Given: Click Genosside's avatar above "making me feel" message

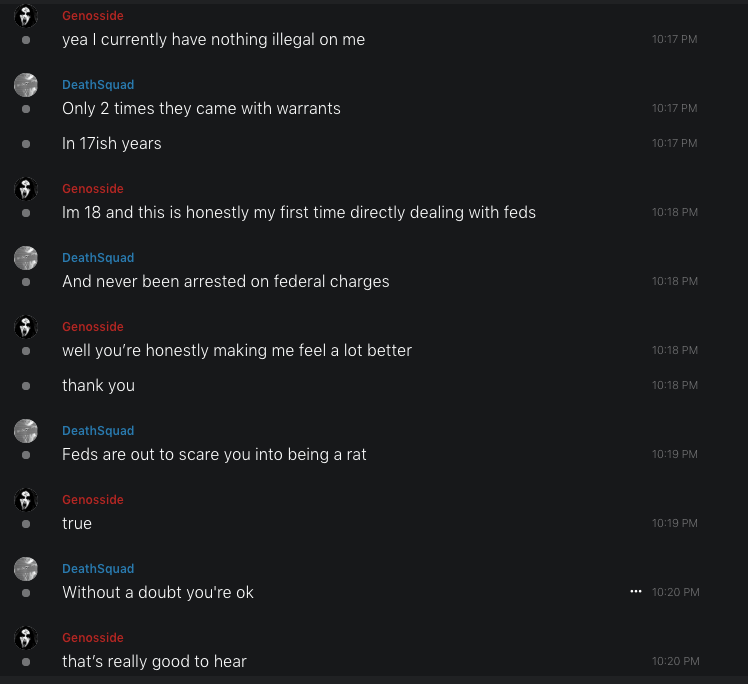Looking at the screenshot, I should point(26,327).
